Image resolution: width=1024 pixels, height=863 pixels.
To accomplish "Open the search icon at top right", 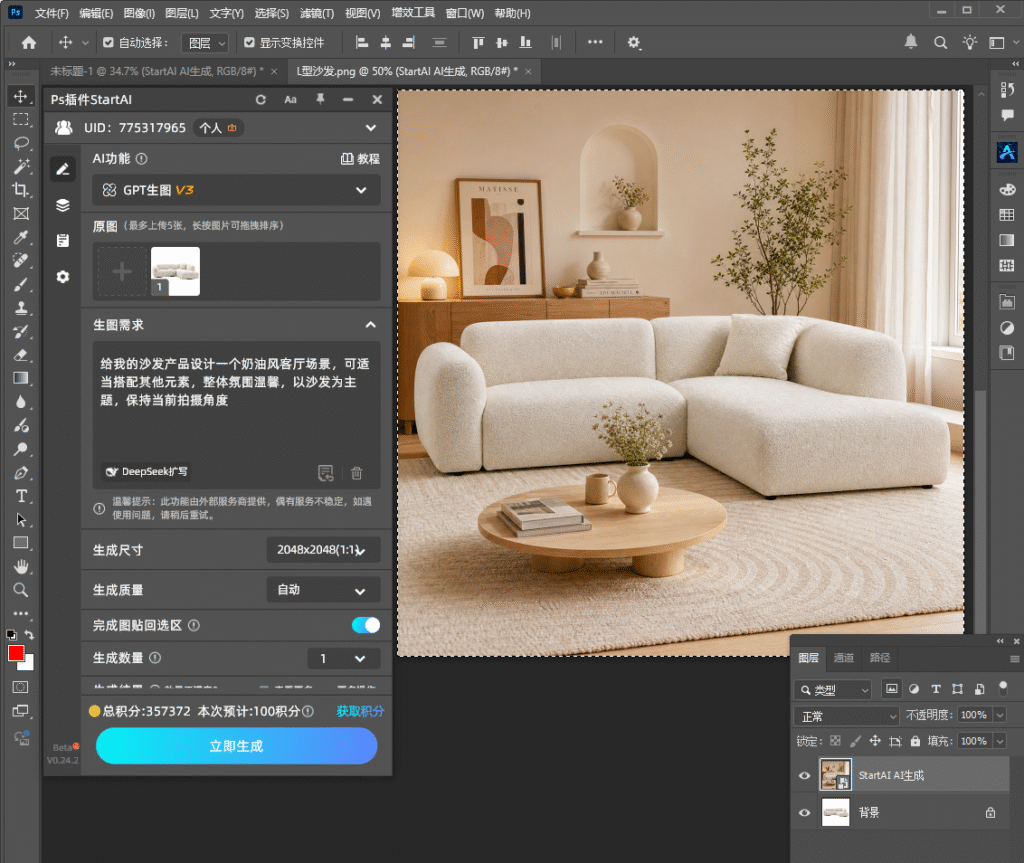I will pyautogui.click(x=940, y=42).
